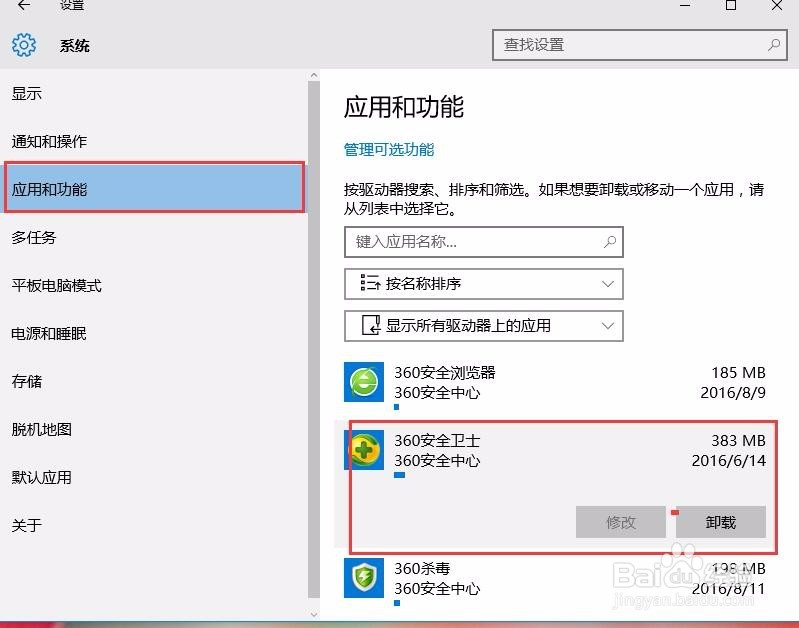Select 应用和功能 in the sidebar
799x628 pixels.
tap(154, 188)
